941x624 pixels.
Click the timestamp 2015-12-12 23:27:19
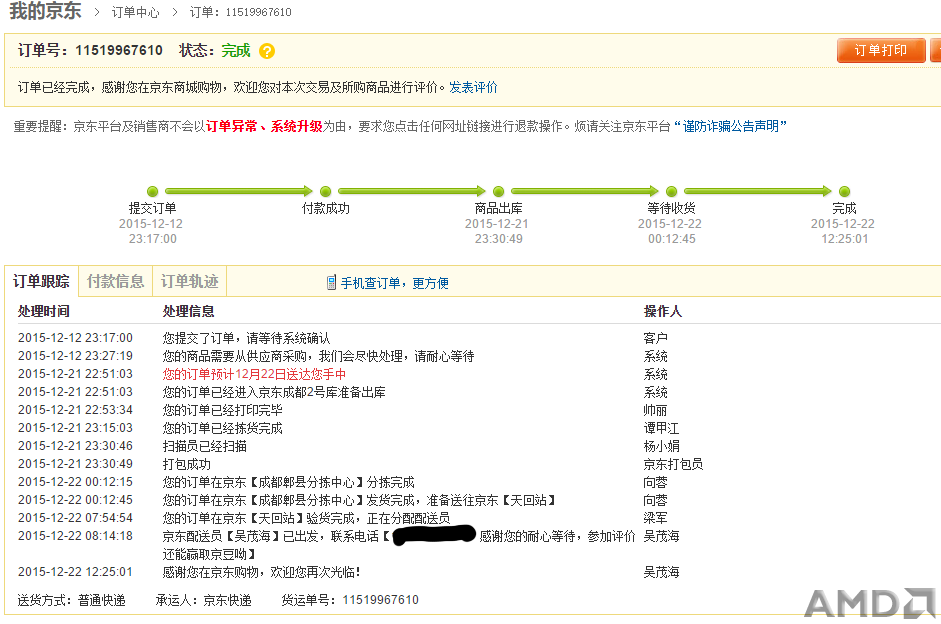tap(75, 356)
